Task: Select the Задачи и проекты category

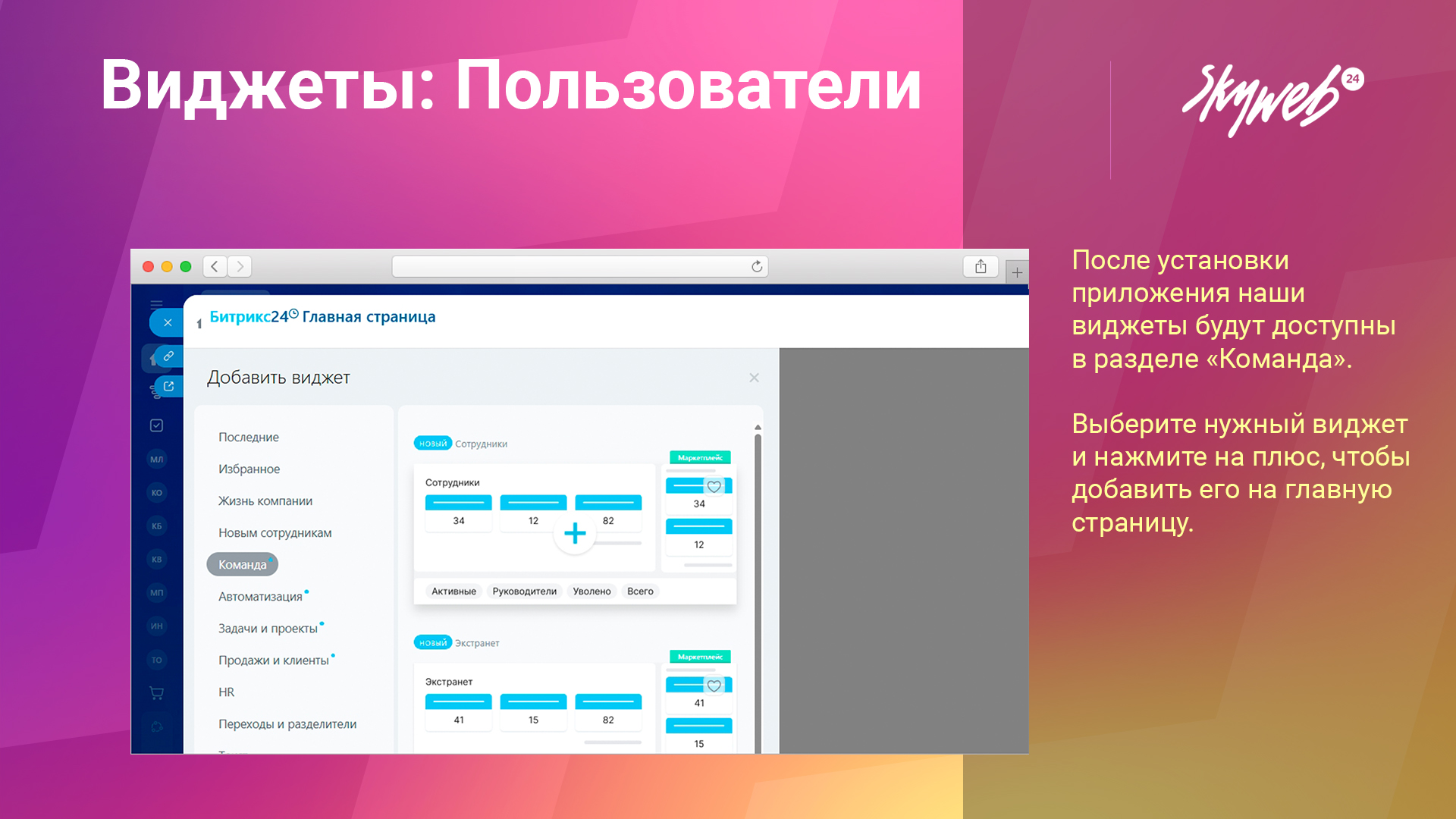Action: pos(268,629)
